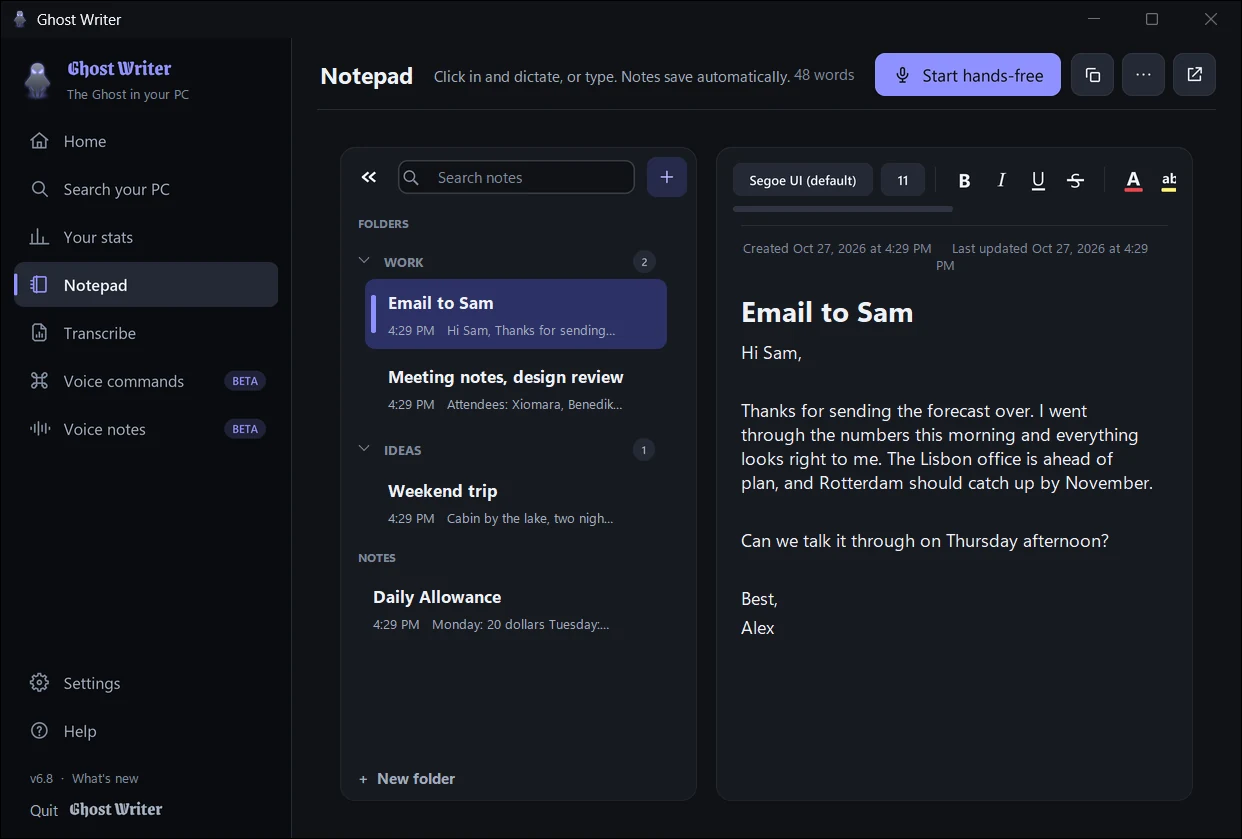Click the 'Alex' signature line
1242x839 pixels.
(758, 628)
